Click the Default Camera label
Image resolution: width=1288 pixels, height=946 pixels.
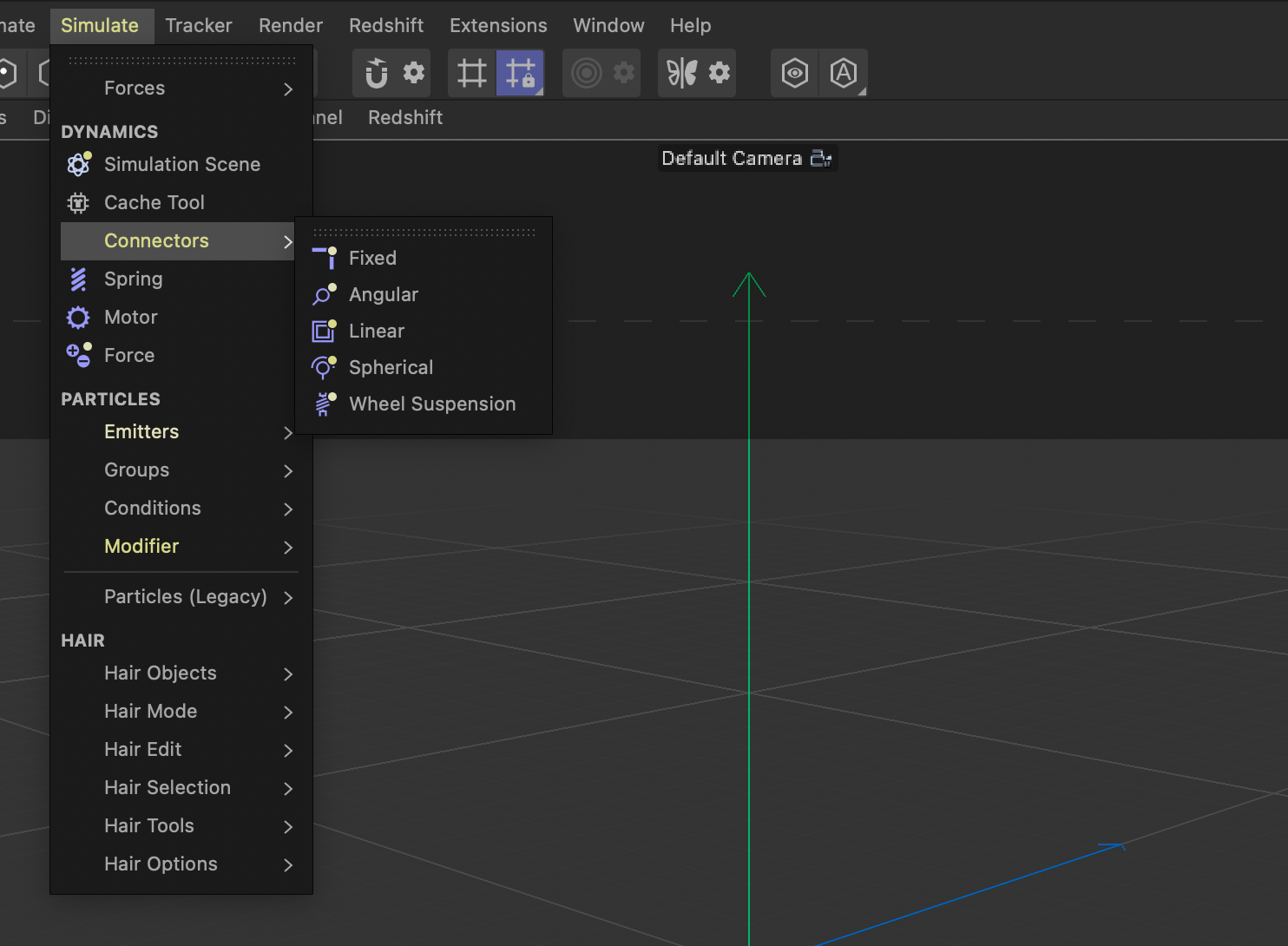tap(732, 158)
